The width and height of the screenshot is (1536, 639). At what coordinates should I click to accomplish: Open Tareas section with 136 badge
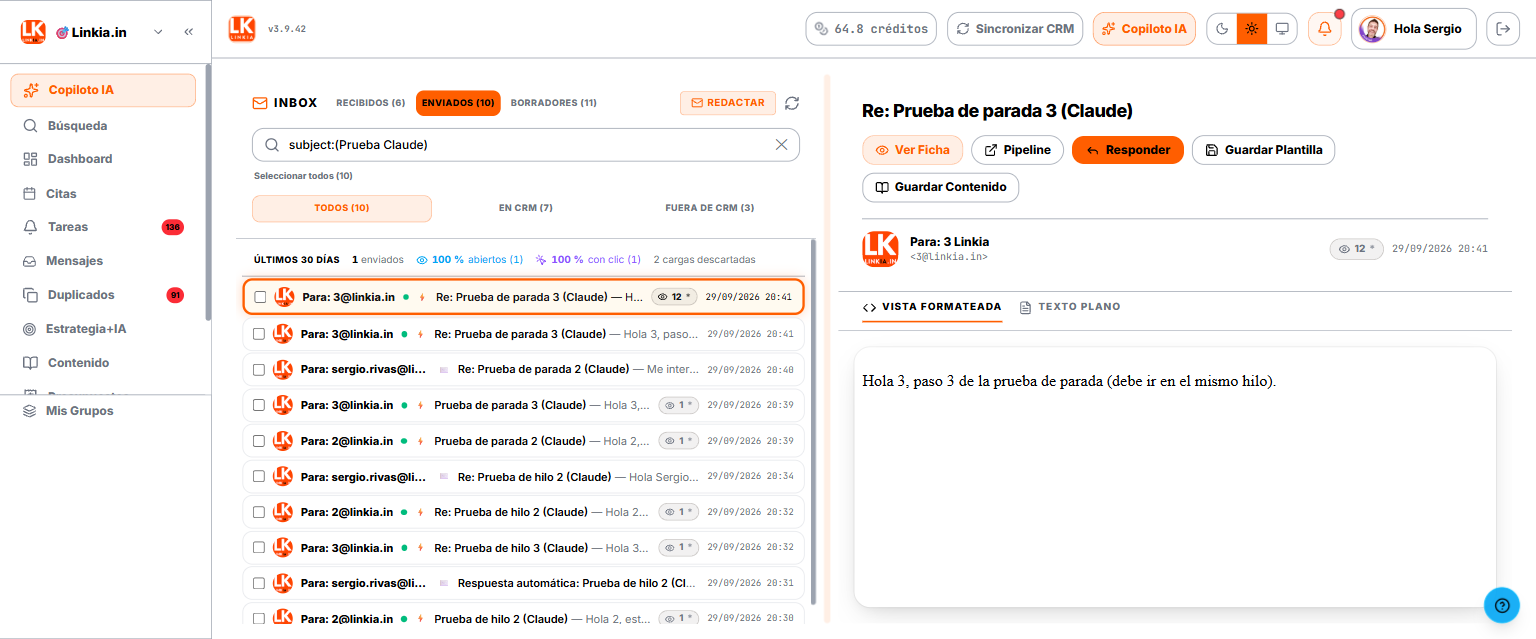click(x=103, y=227)
